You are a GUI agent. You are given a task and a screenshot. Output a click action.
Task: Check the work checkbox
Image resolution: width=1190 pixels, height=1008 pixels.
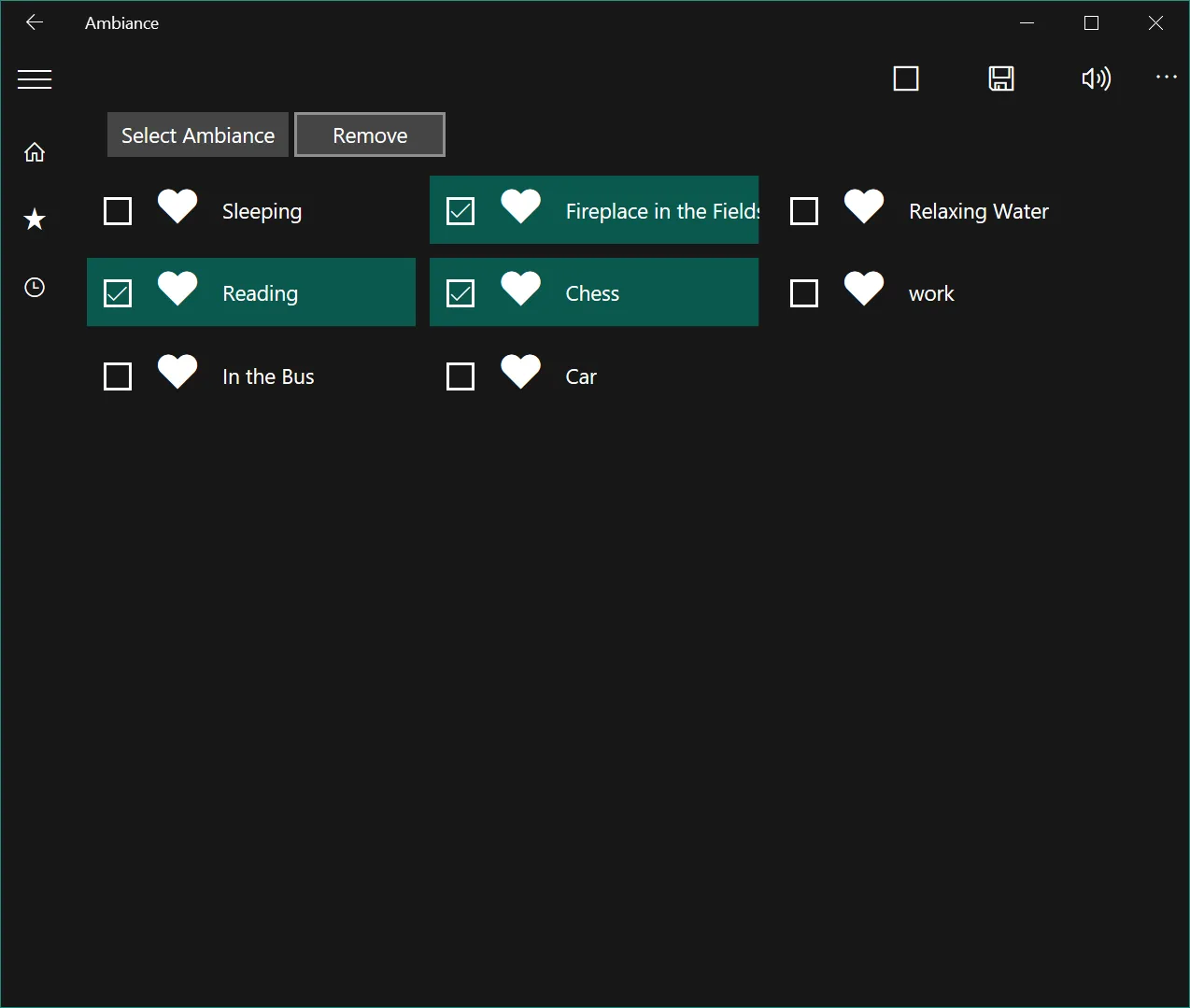click(x=804, y=293)
